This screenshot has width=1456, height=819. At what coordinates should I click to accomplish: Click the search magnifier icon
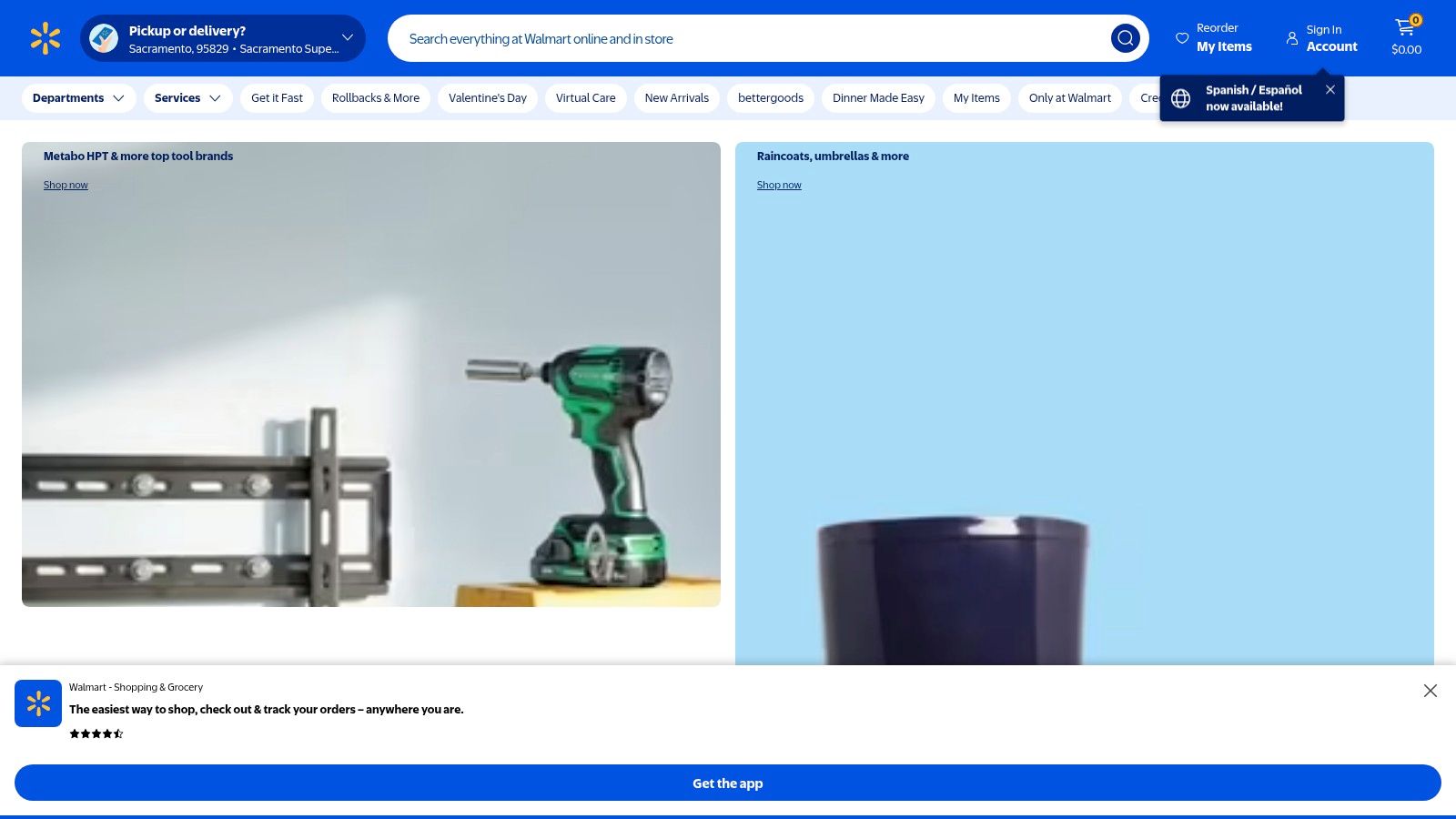(x=1125, y=38)
